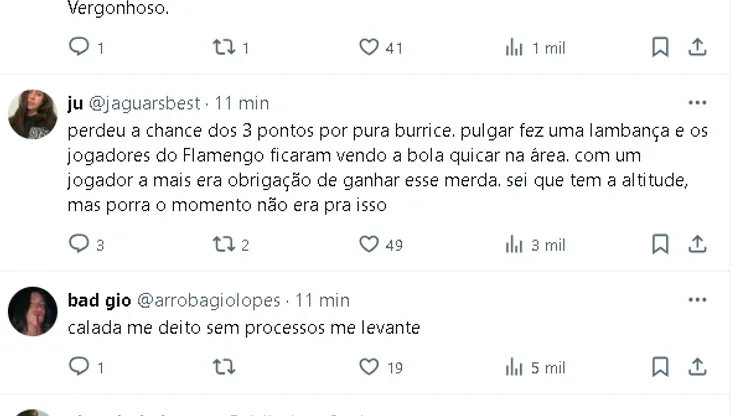The width and height of the screenshot is (740, 416).
Task: Bookmark ju's tweet about Flamengo
Action: [660, 244]
